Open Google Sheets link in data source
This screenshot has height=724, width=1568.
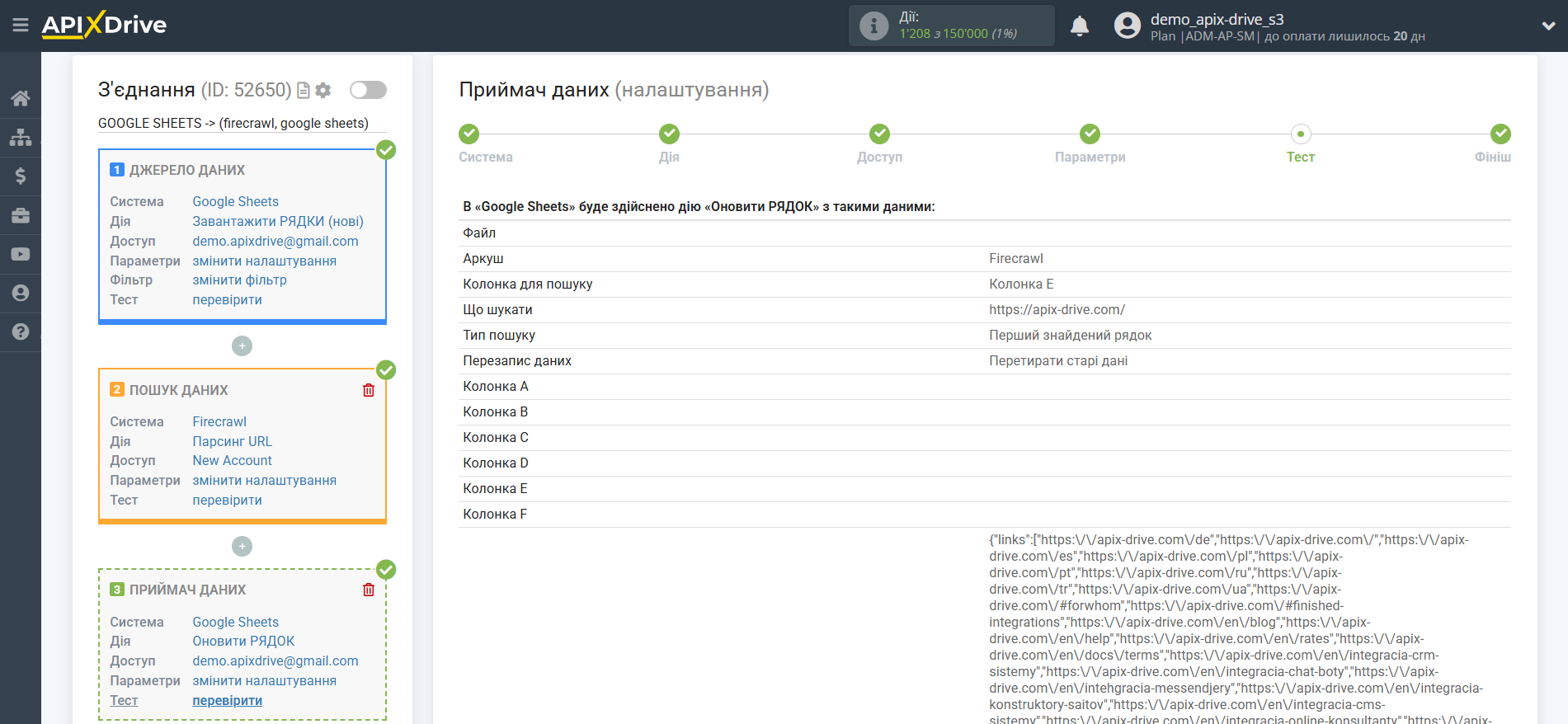coord(235,201)
